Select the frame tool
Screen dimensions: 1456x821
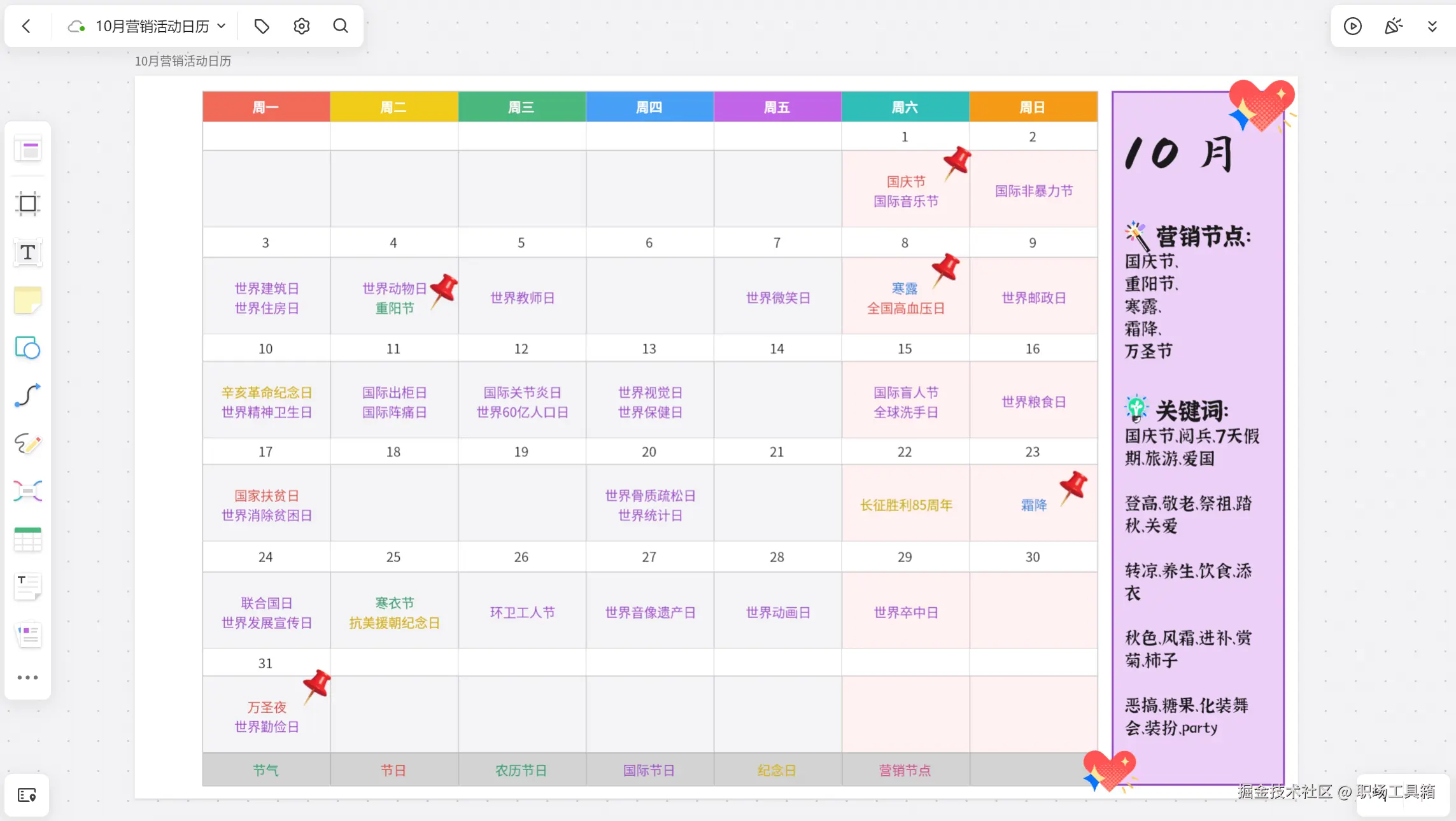[27, 204]
